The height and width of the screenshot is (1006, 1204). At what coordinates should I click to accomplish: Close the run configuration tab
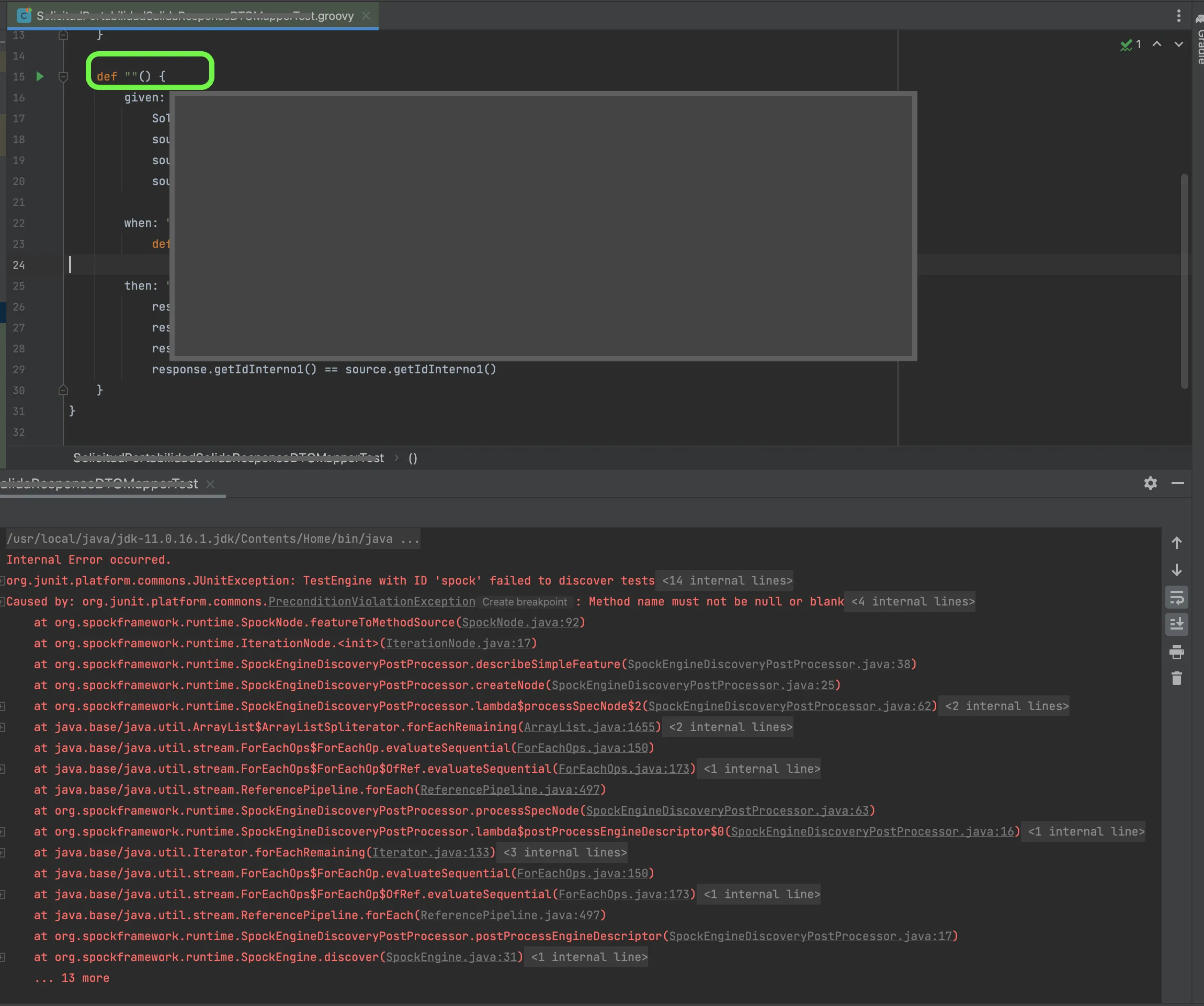210,484
